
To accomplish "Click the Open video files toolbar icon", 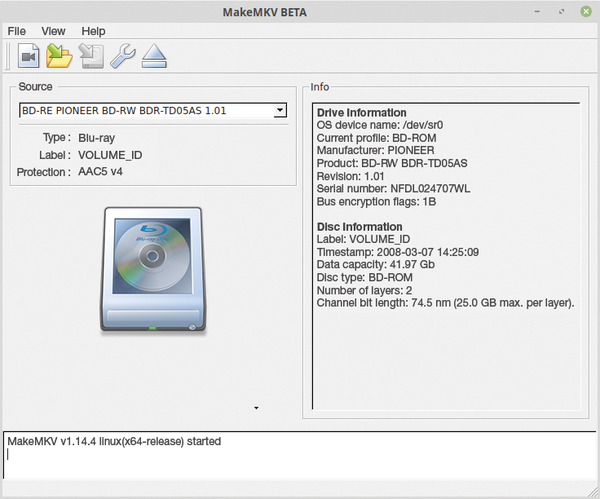I will pyautogui.click(x=29, y=56).
